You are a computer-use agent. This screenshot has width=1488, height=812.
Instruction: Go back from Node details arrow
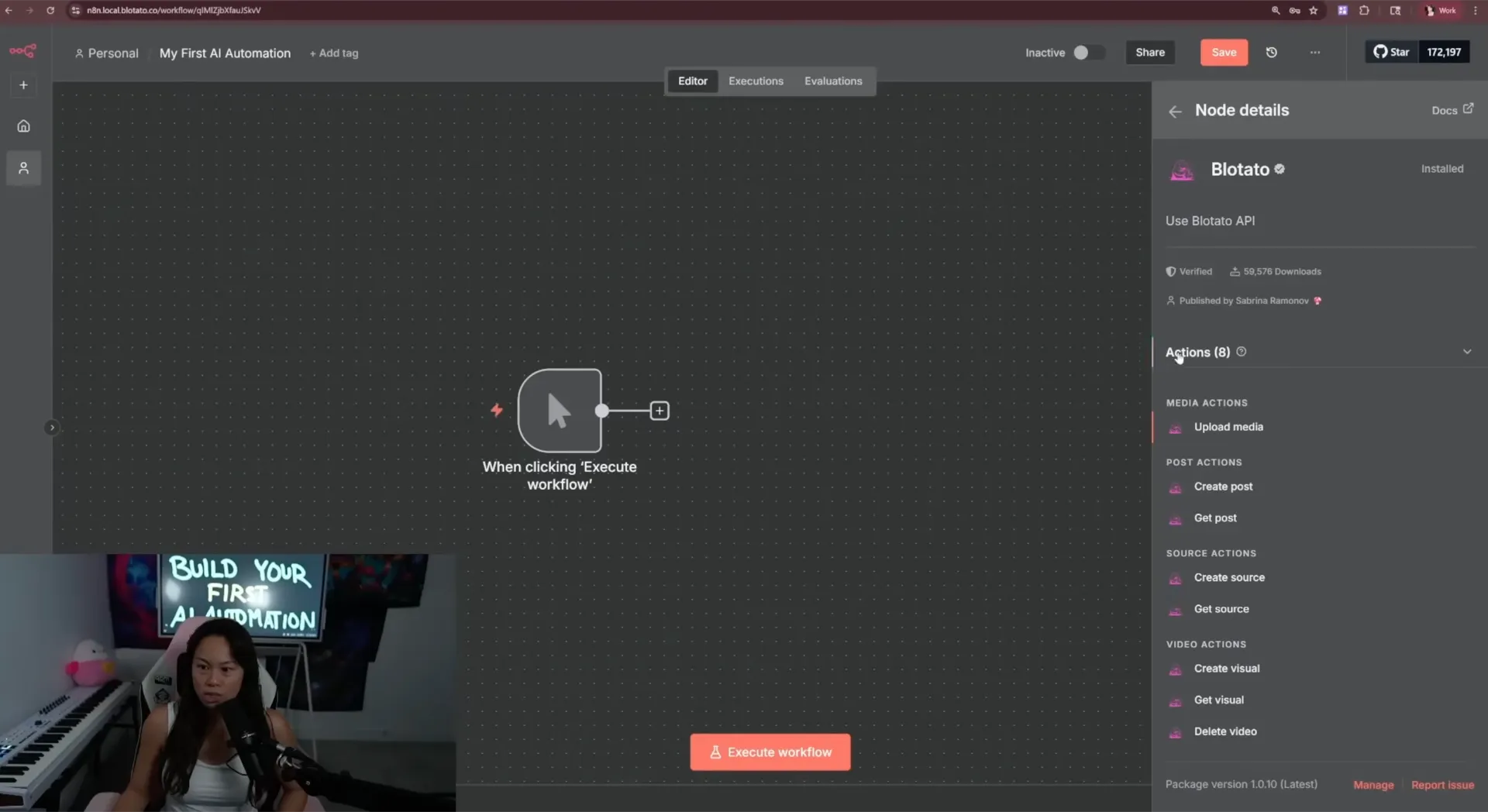[x=1175, y=111]
